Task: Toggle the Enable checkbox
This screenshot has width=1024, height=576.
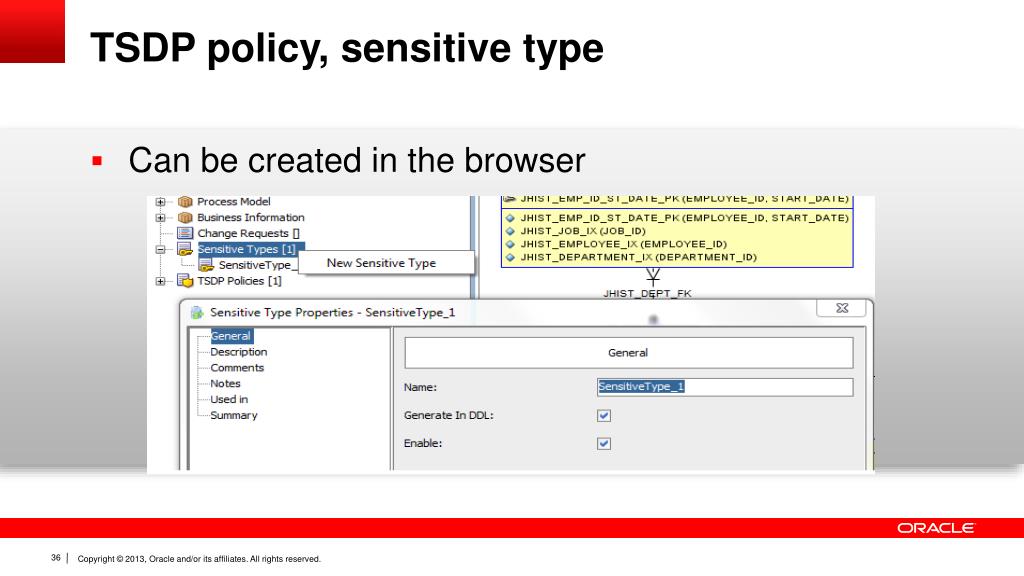Action: tap(604, 443)
